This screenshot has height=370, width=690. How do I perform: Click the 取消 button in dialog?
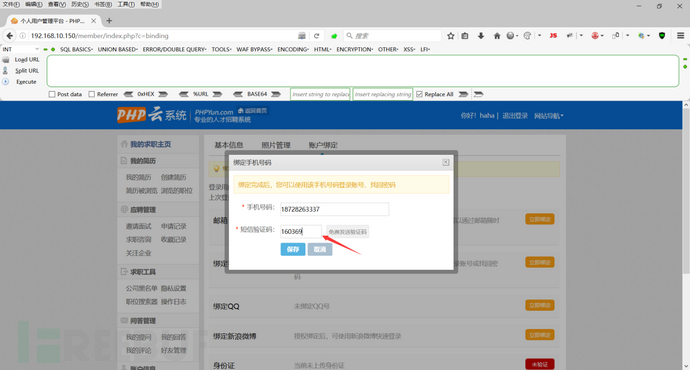(x=320, y=249)
